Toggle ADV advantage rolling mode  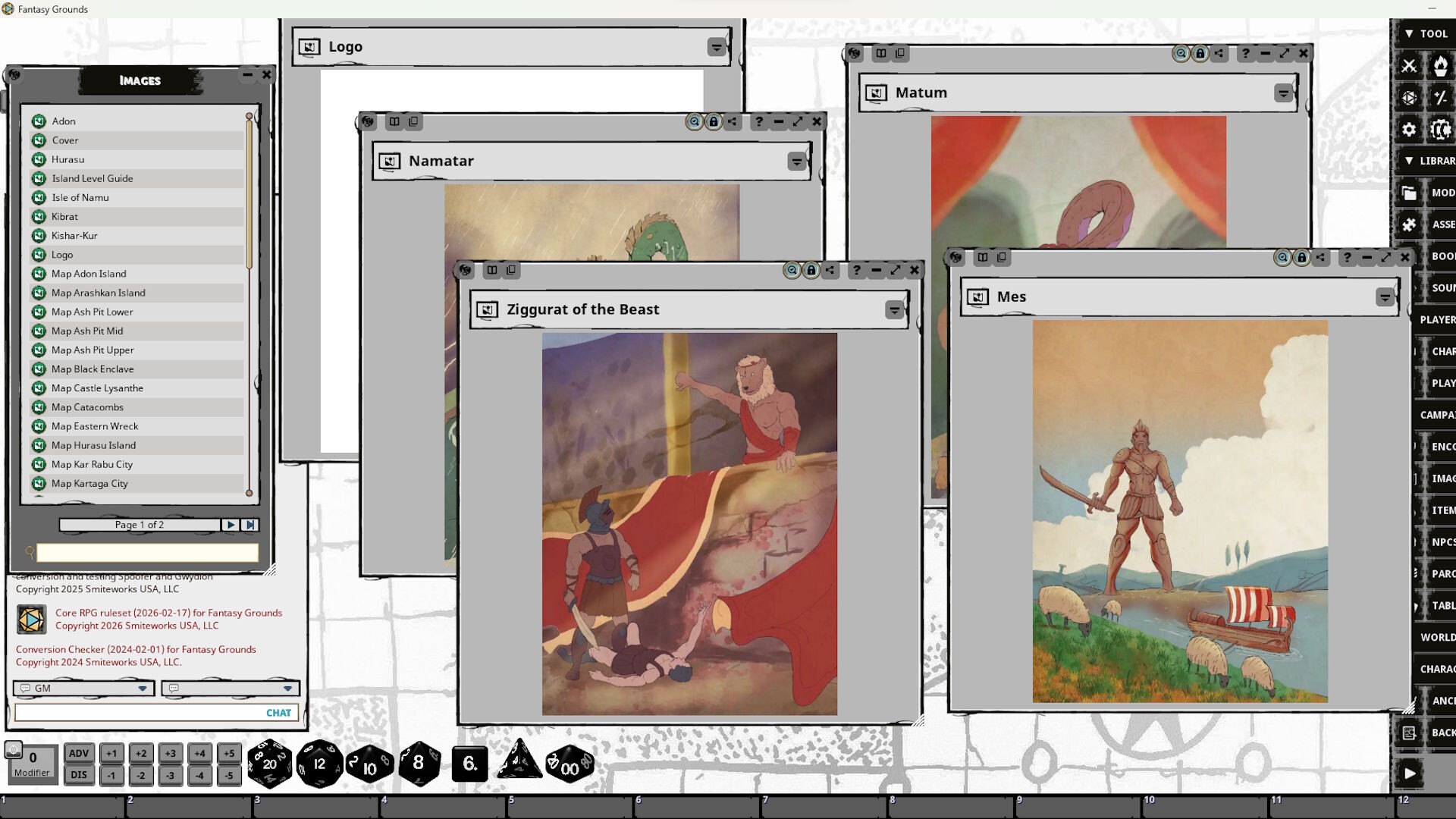79,754
